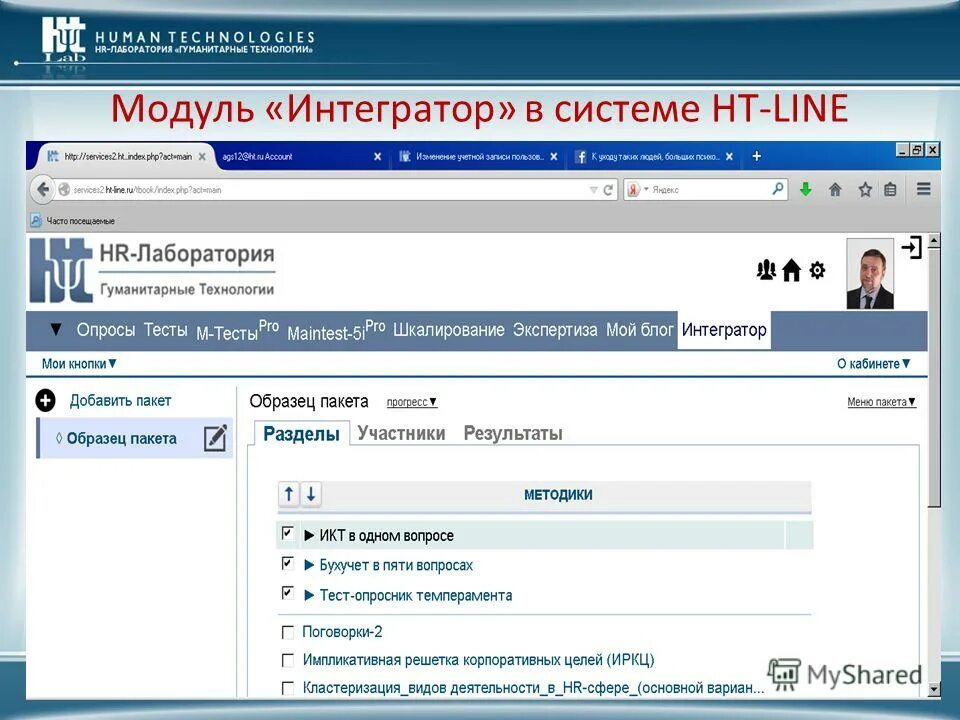
Task: Open the bookmarks list icon
Action: (x=890, y=190)
